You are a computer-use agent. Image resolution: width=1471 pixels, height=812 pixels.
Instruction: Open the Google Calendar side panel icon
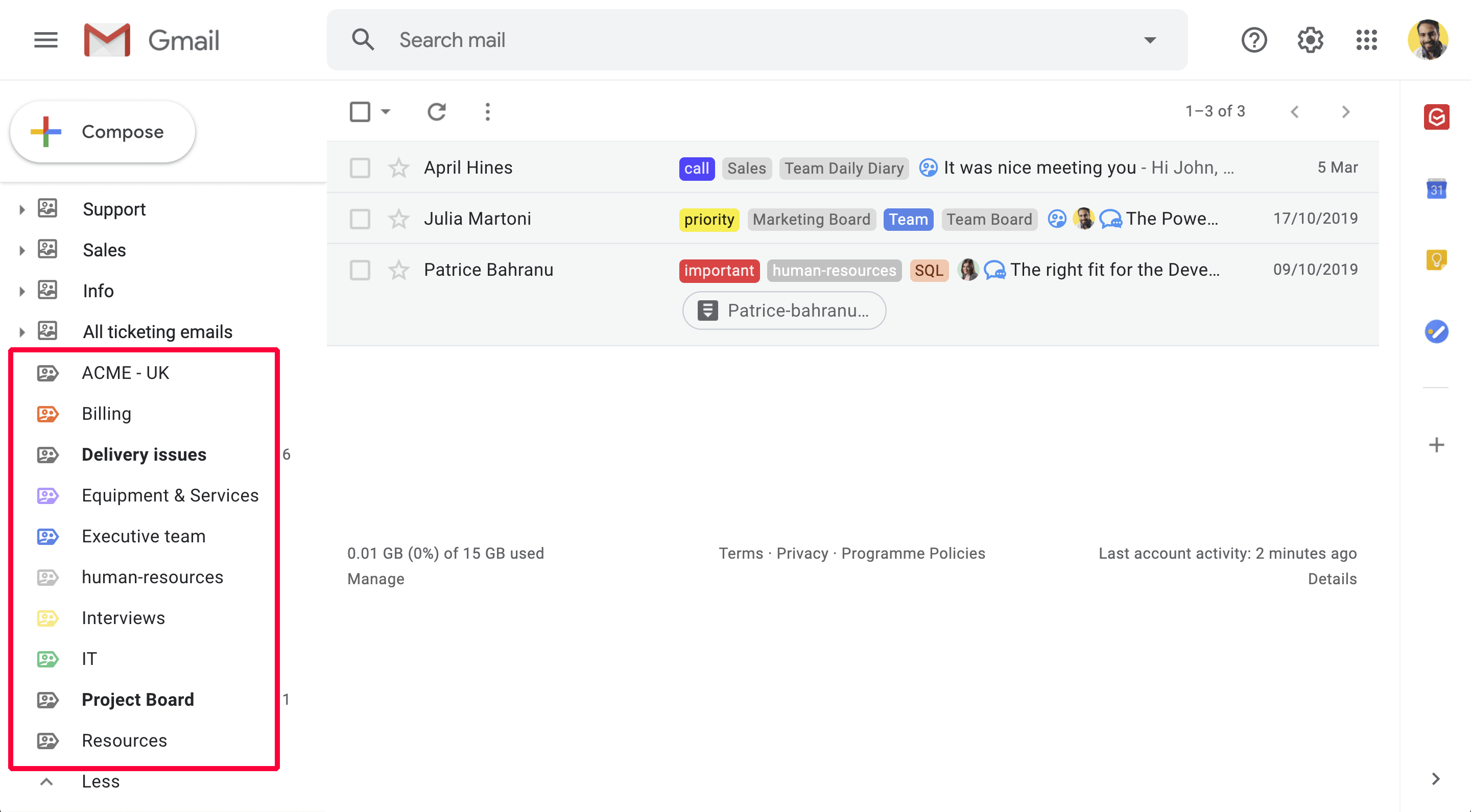tap(1436, 188)
